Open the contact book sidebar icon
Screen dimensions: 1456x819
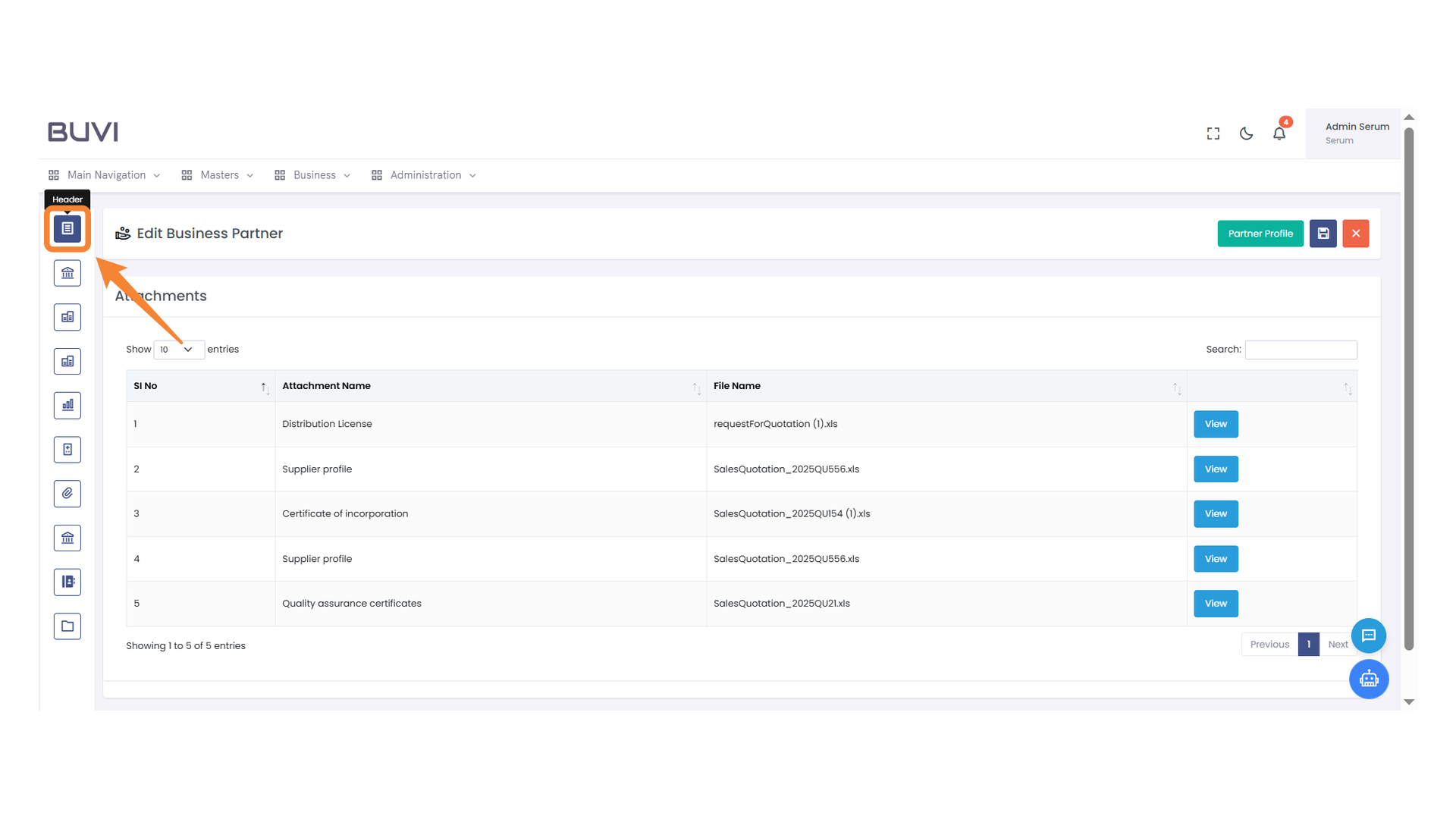click(67, 582)
